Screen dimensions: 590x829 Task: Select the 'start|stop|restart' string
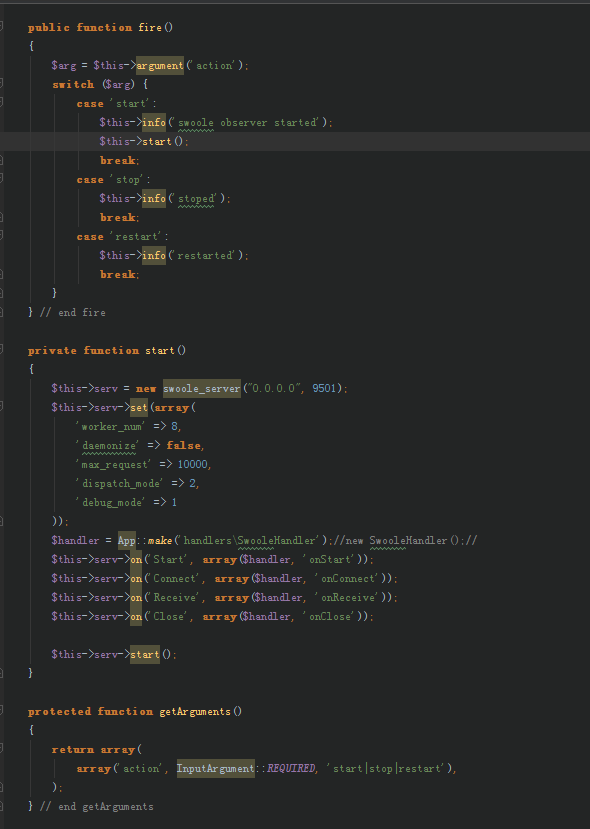tap(387, 769)
